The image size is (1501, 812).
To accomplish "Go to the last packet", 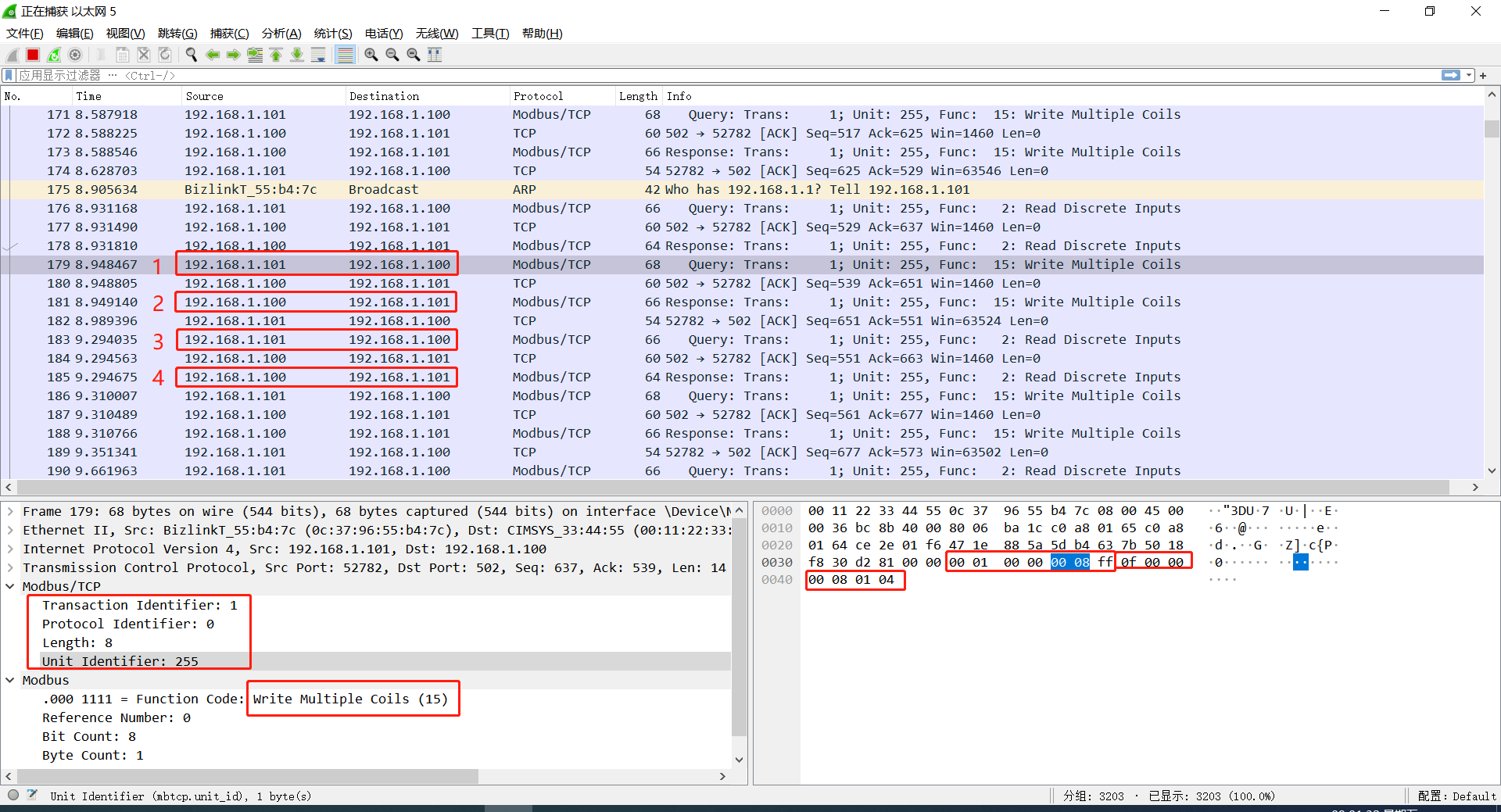I will point(297,54).
